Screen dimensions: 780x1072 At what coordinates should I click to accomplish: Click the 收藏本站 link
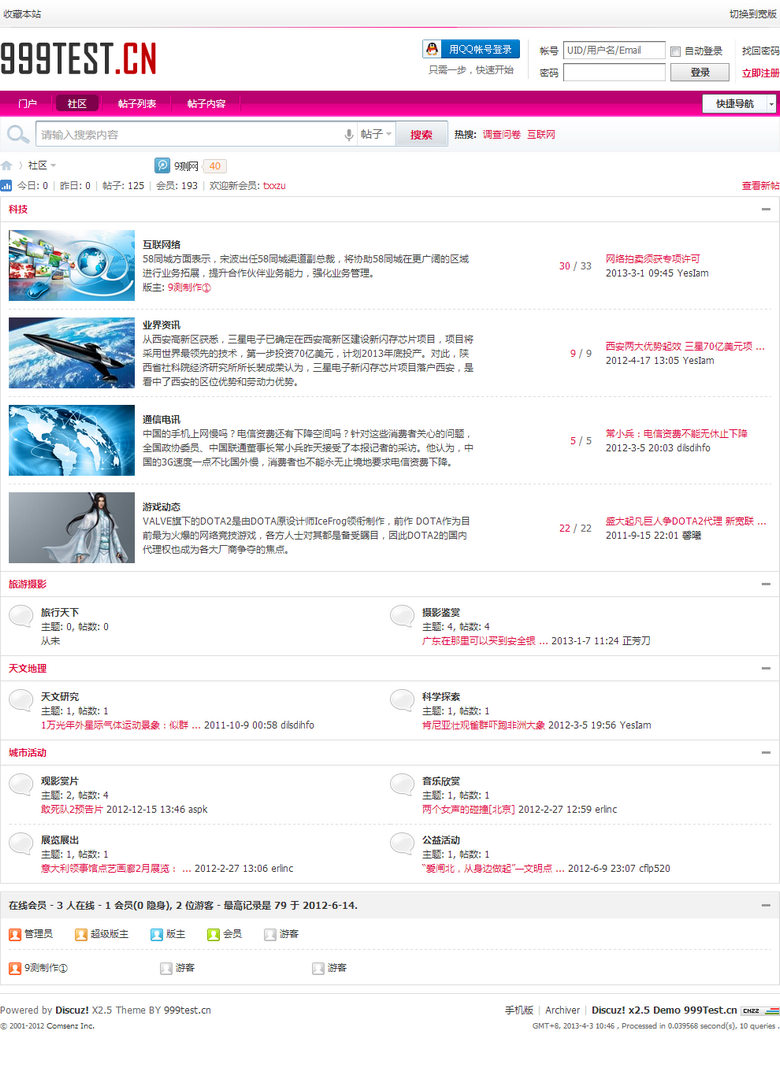[x=22, y=14]
